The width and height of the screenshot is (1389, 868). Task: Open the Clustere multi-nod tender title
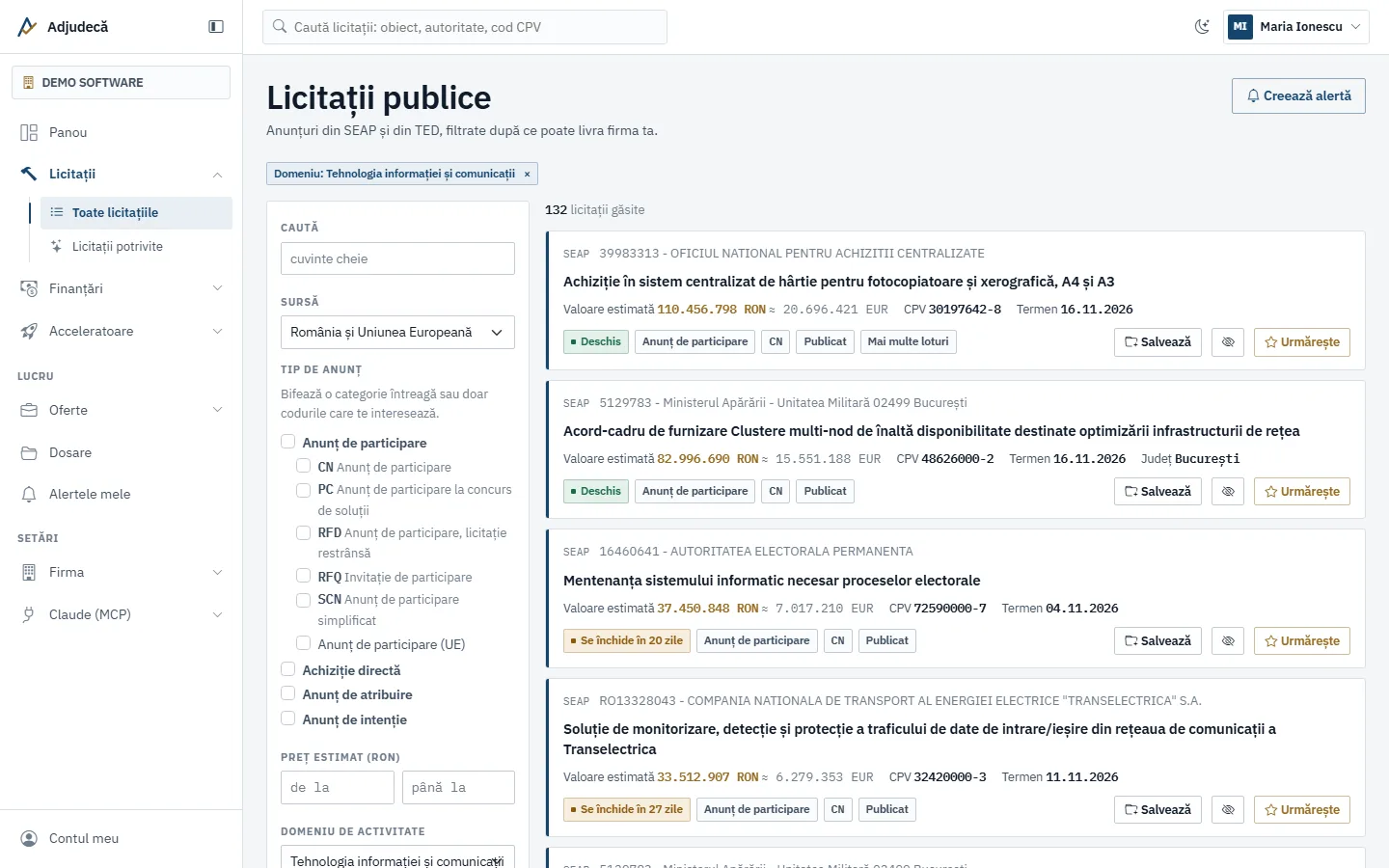pyautogui.click(x=932, y=431)
